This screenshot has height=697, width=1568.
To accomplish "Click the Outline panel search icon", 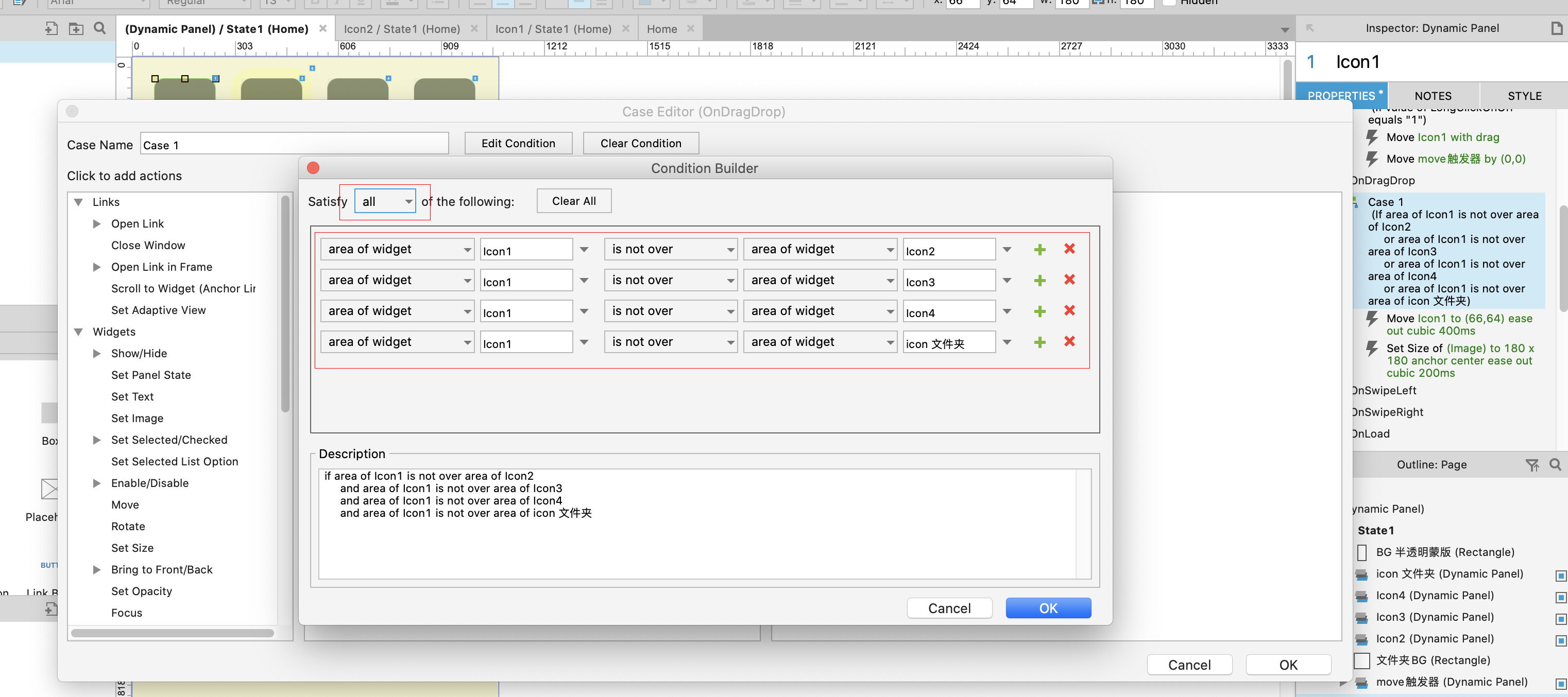I will (1555, 465).
